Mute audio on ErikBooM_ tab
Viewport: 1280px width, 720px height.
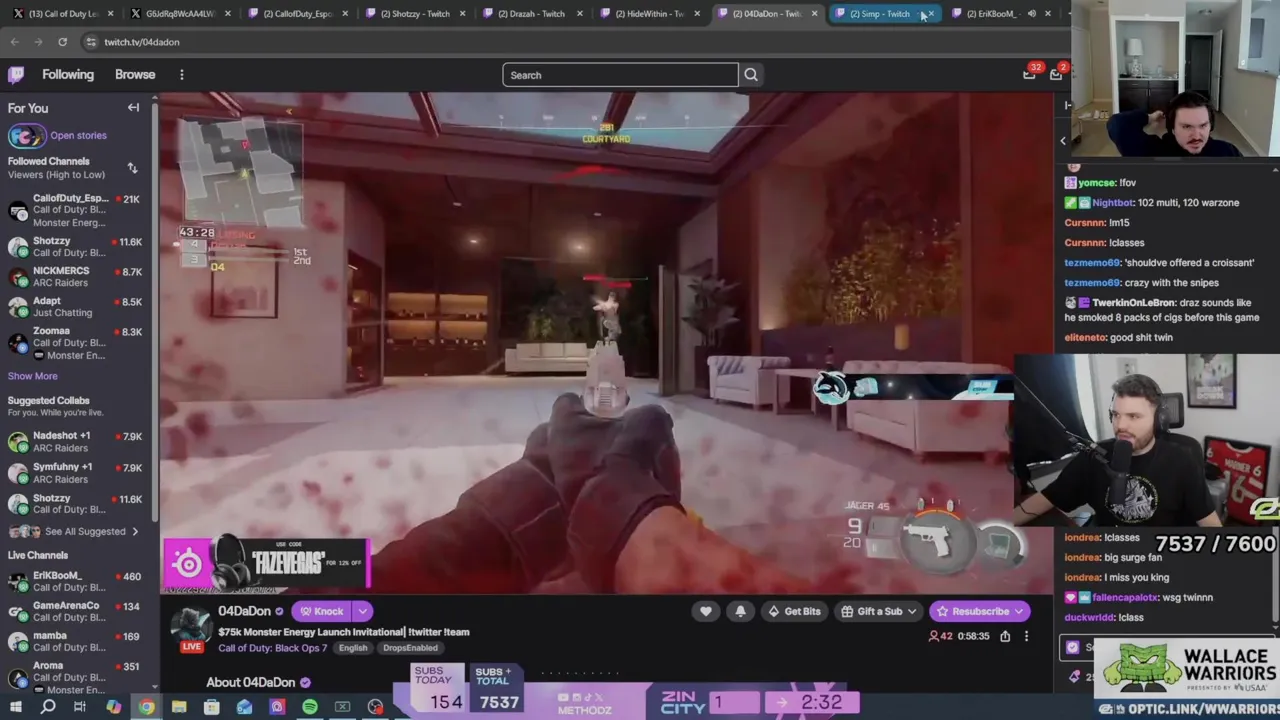pyautogui.click(x=1031, y=14)
